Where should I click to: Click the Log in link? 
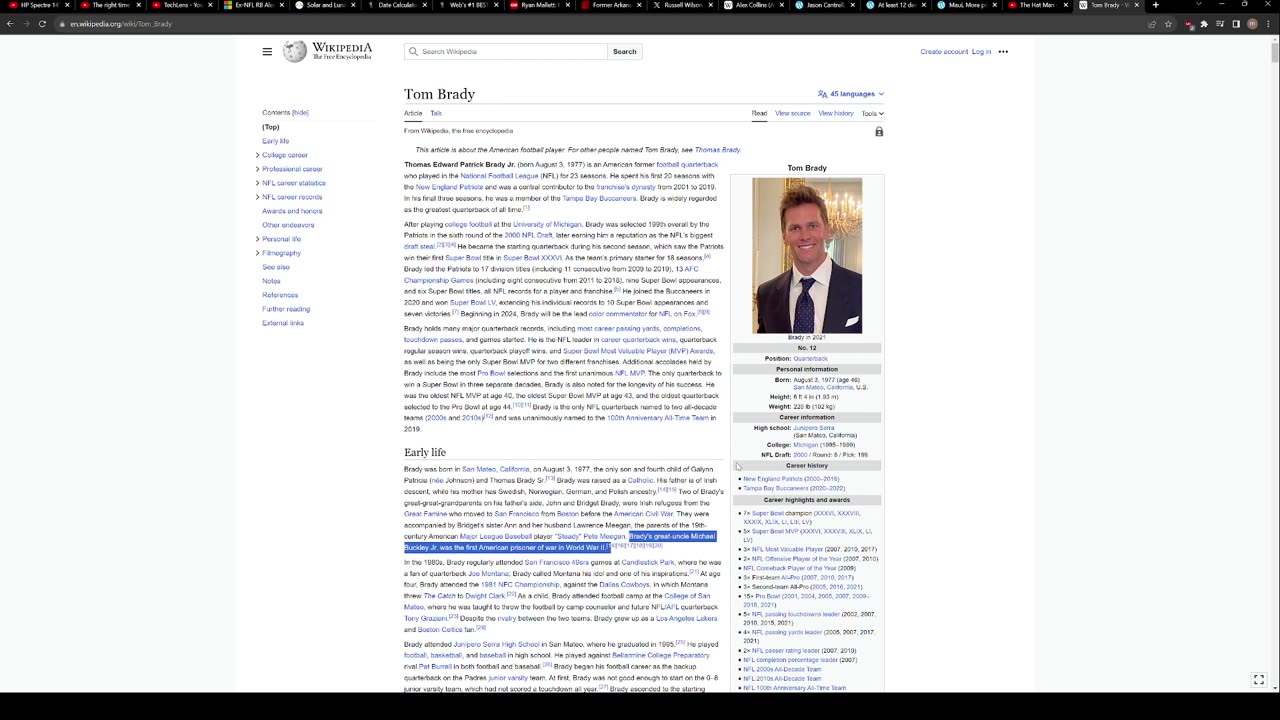pos(981,52)
